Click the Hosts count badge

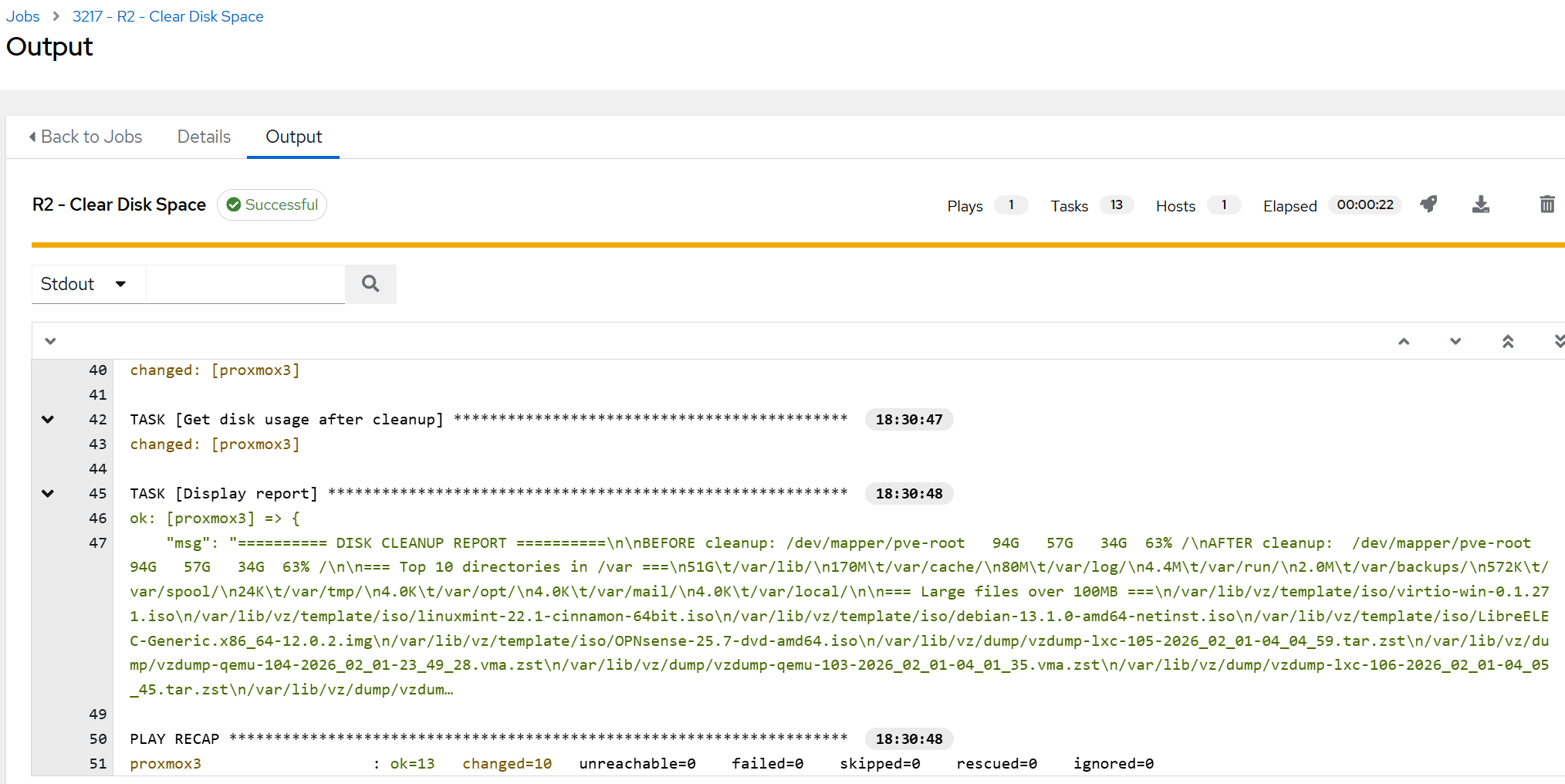[x=1223, y=204]
